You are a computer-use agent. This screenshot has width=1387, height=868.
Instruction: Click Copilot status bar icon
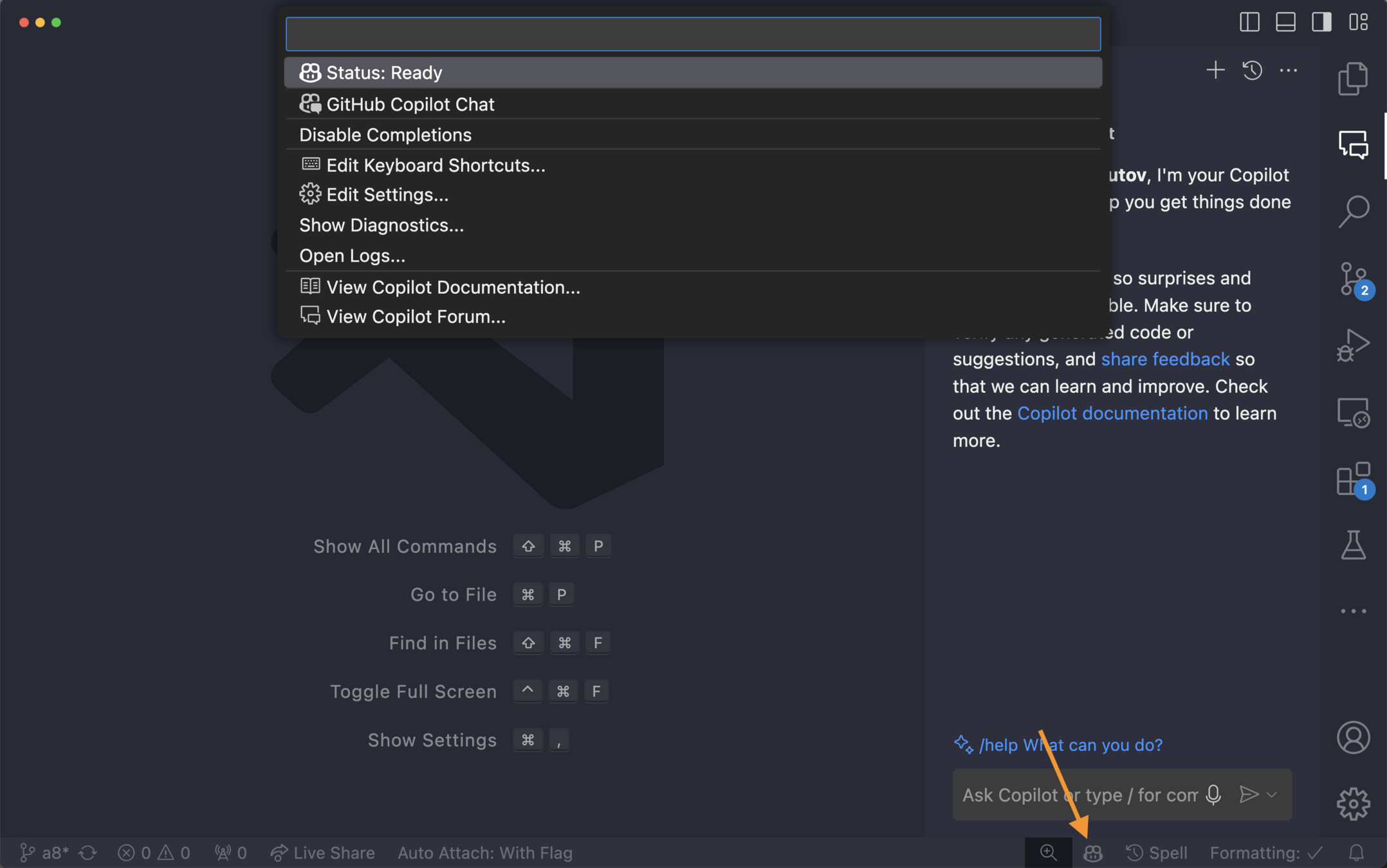click(1093, 853)
